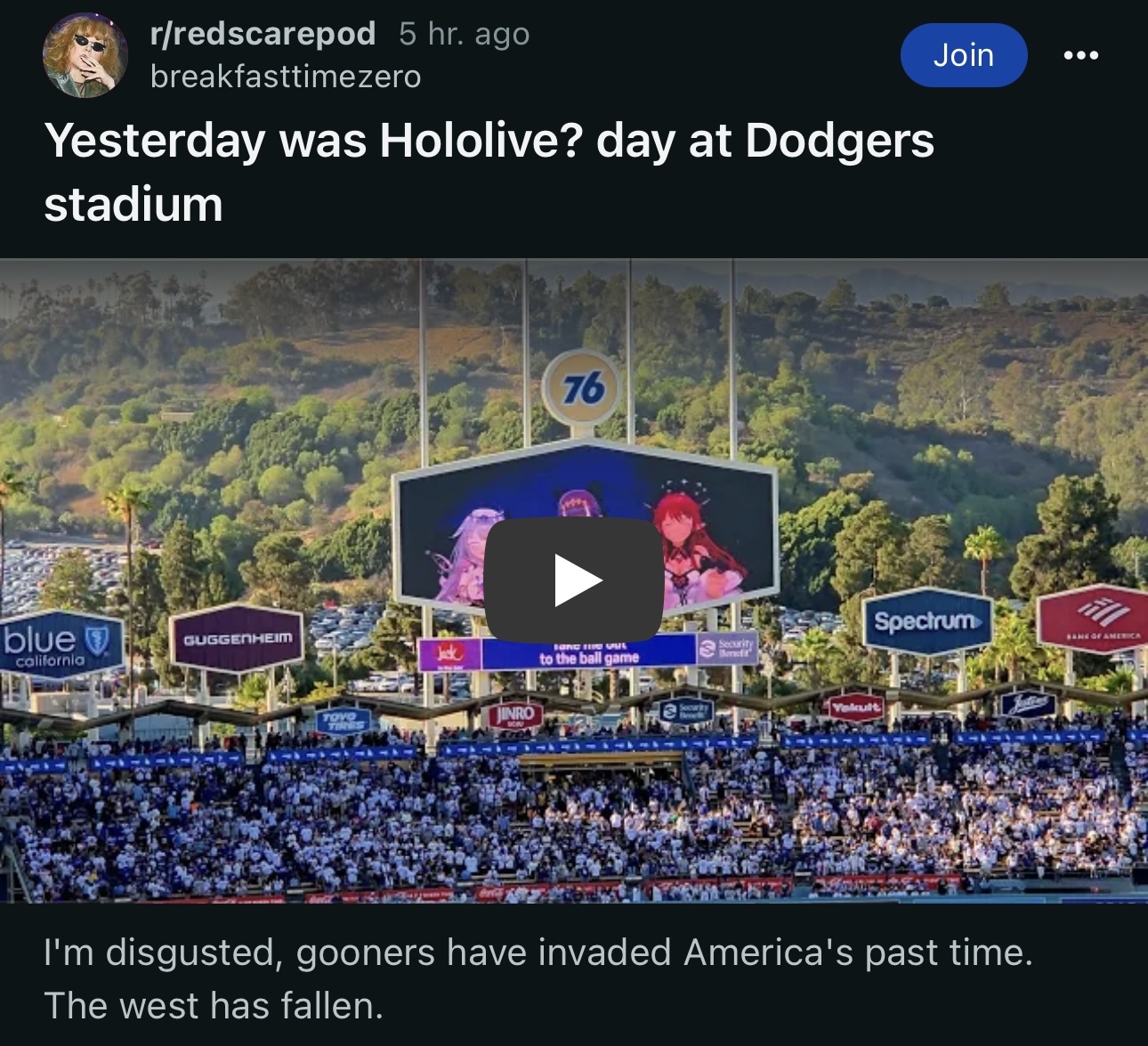Open the subreddit avatar image
1148x1046 pixels.
85,55
